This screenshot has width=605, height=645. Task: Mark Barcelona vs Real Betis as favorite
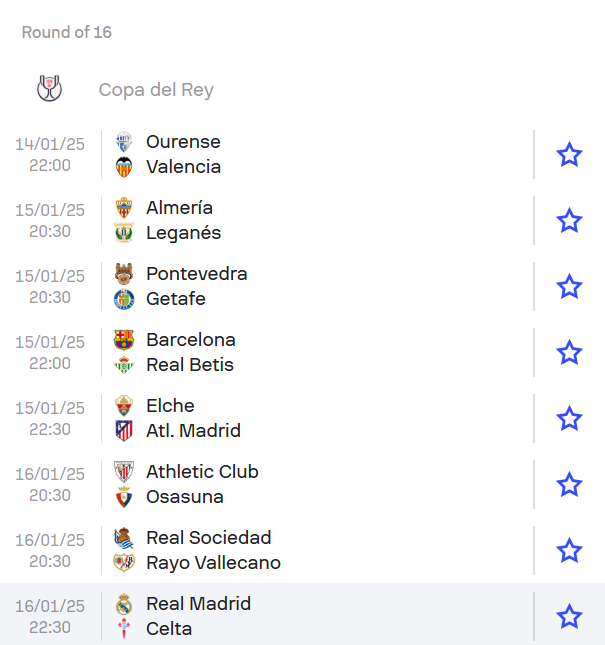(569, 353)
